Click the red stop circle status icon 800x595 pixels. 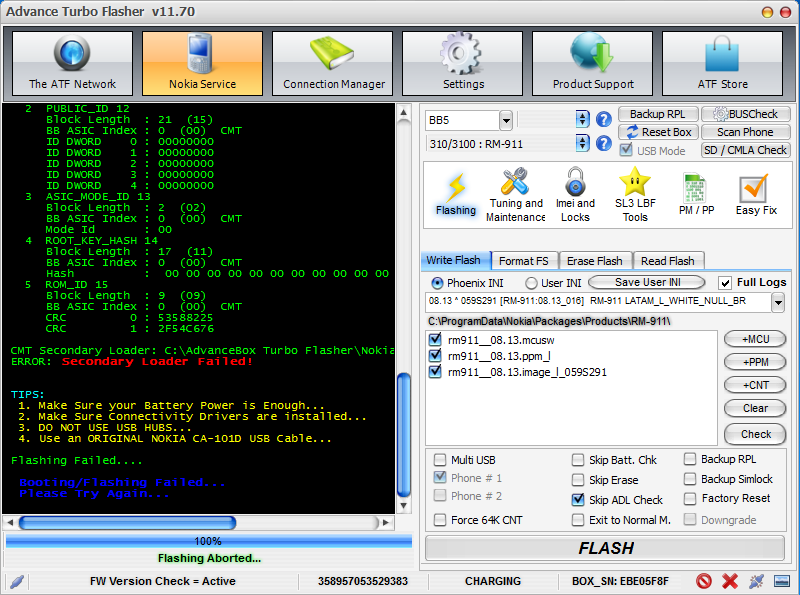(x=704, y=581)
